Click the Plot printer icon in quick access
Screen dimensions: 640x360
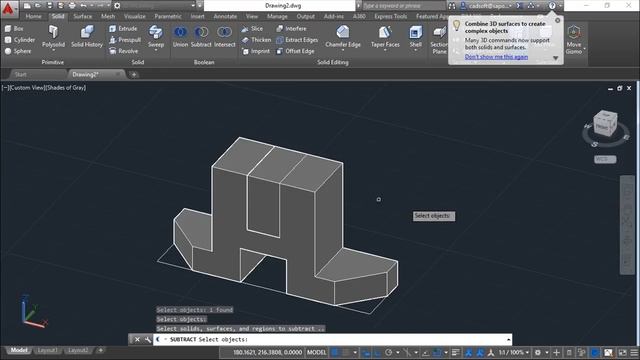72,6
